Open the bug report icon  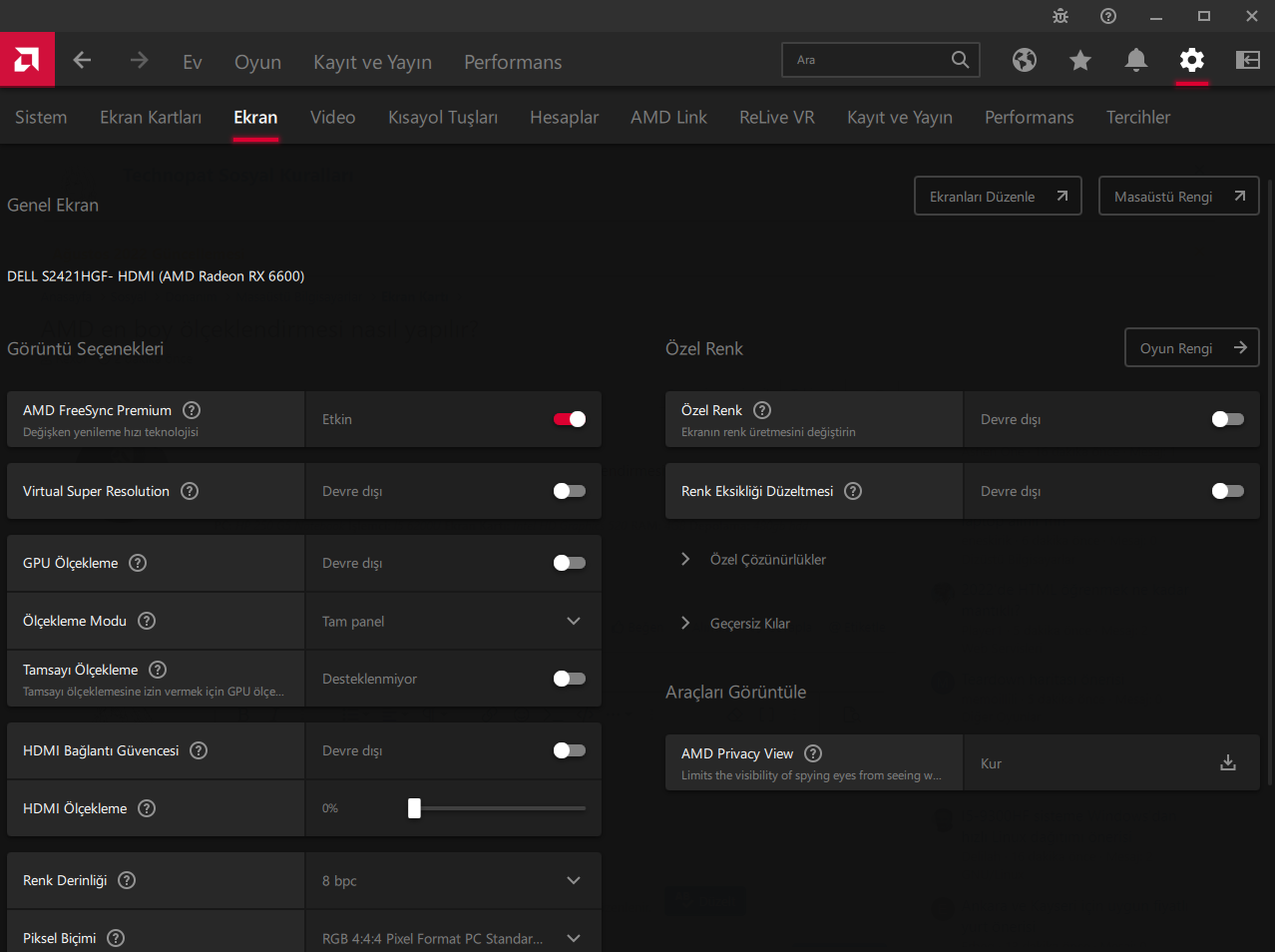point(1061,16)
